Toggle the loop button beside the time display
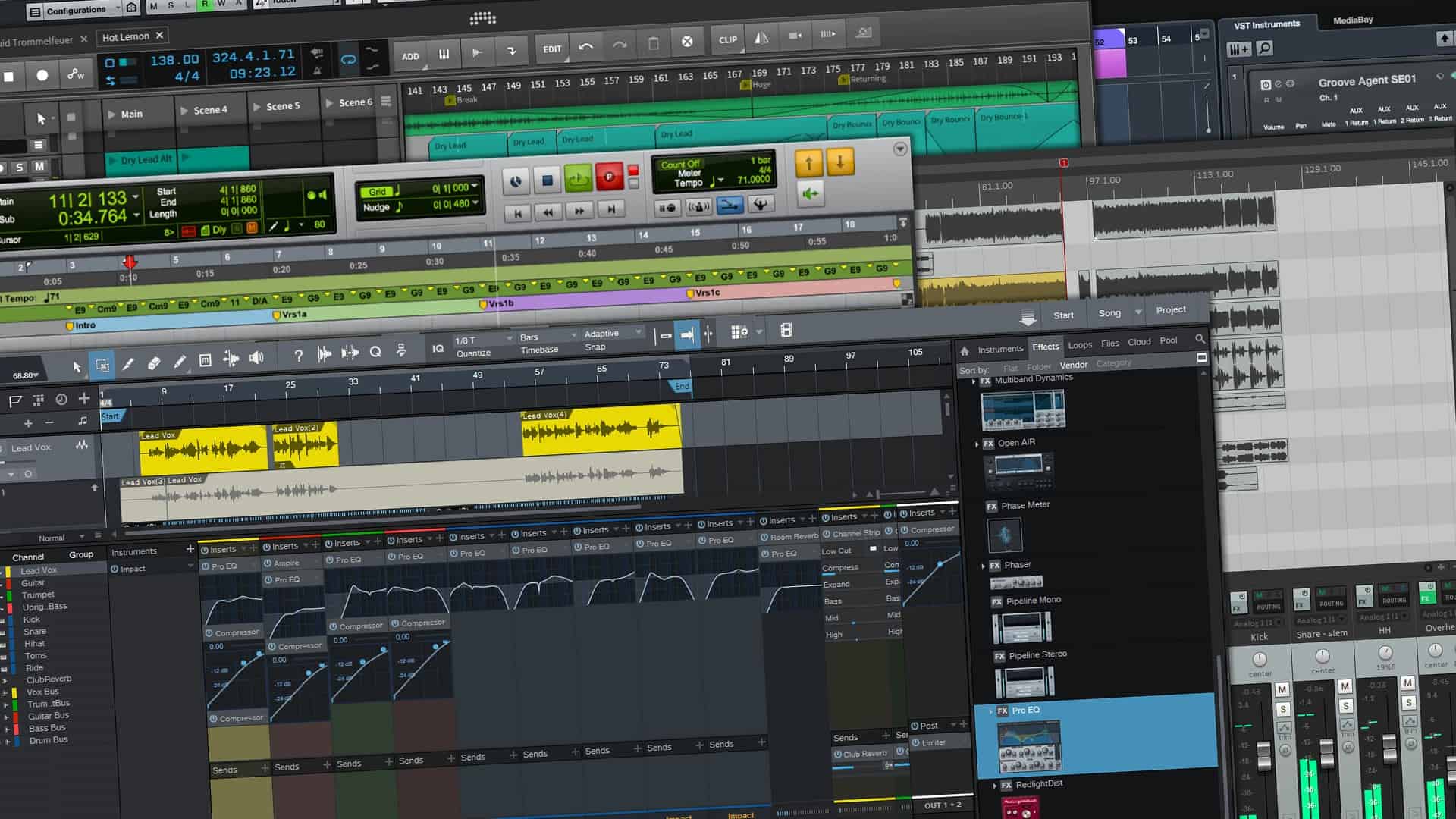Image resolution: width=1456 pixels, height=819 pixels. tap(348, 60)
